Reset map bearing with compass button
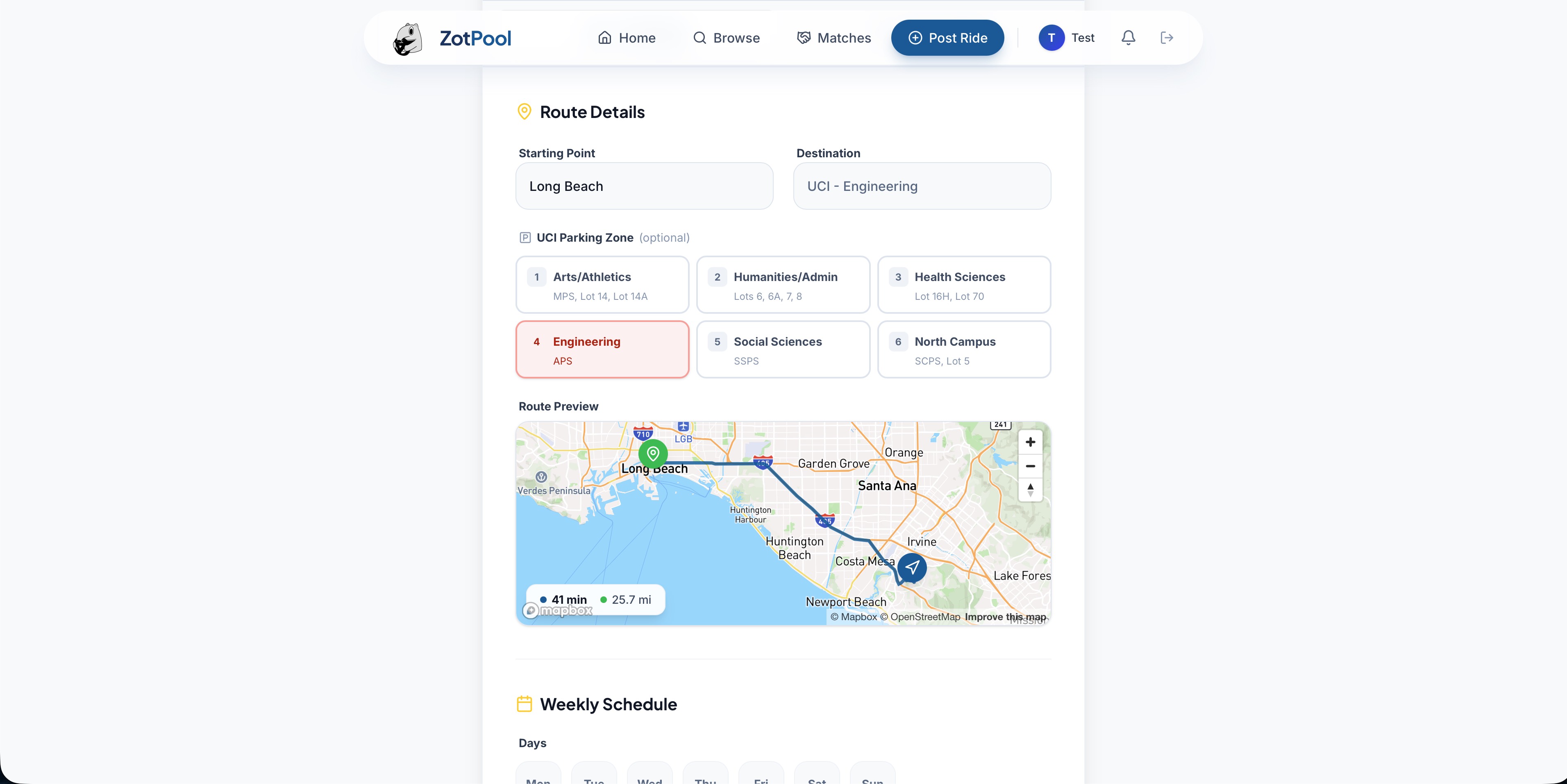Viewport: 1567px width, 784px height. pyautogui.click(x=1030, y=489)
